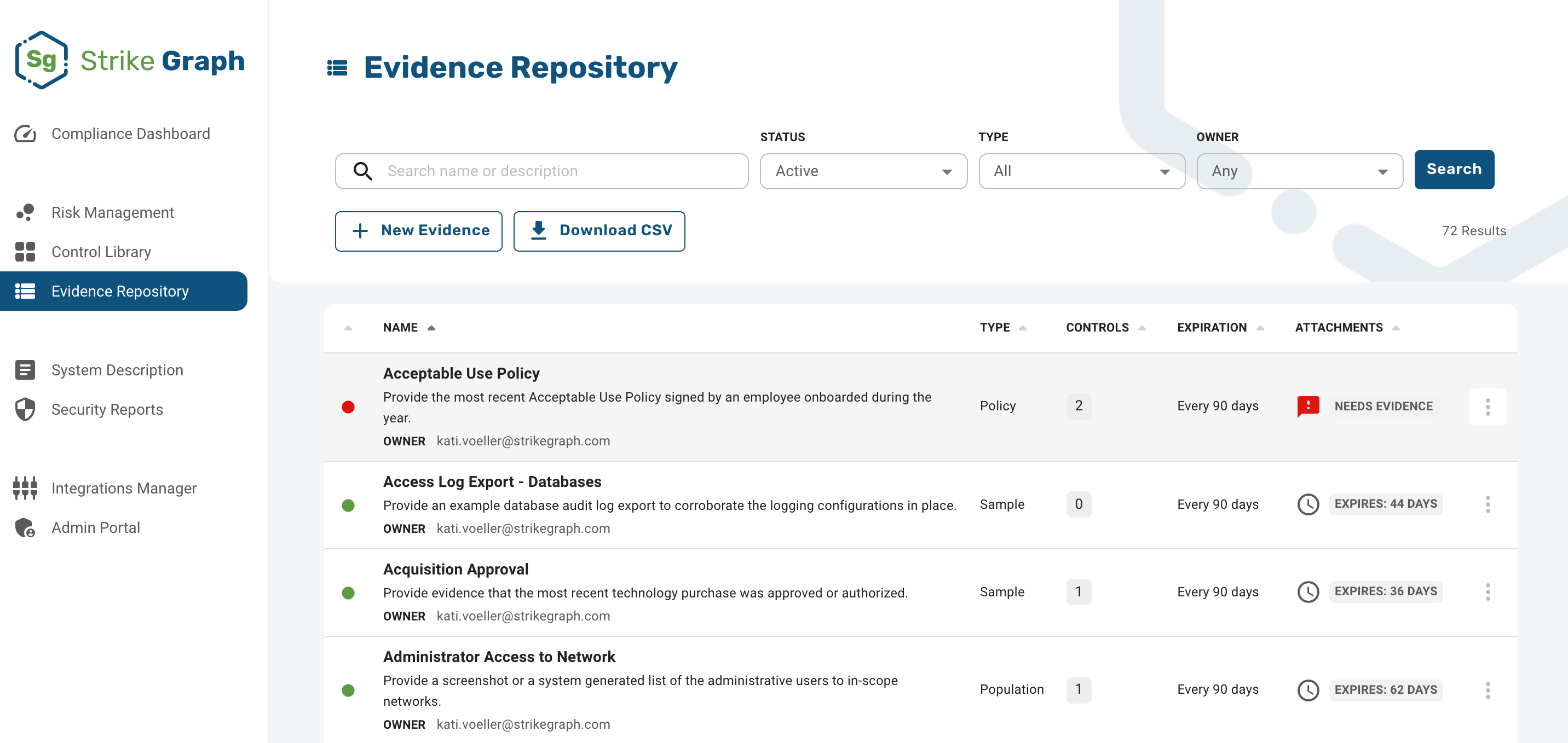Click the Control Library grid icon
This screenshot has height=743, width=1568.
click(x=25, y=252)
